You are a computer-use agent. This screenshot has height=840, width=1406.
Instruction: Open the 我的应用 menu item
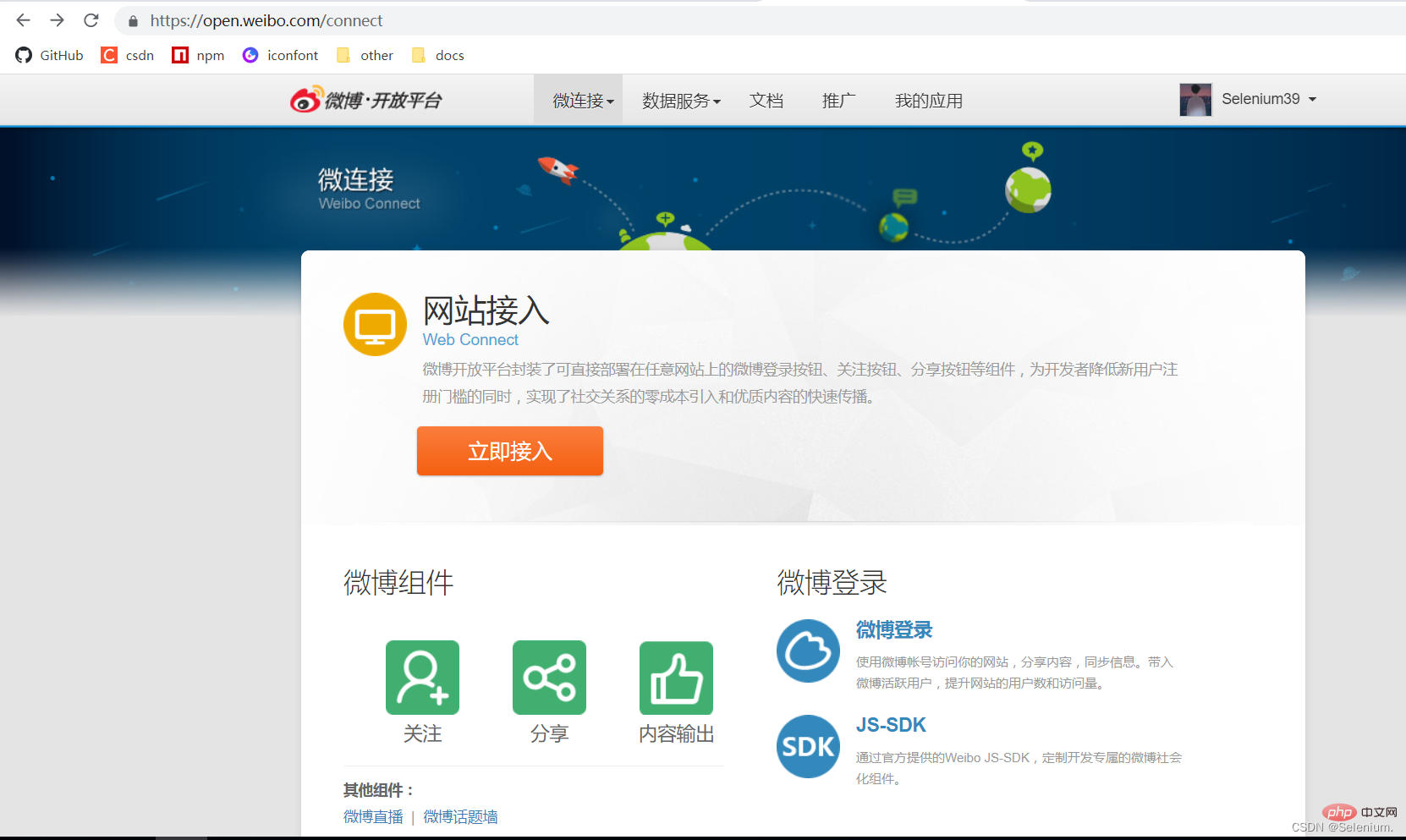click(x=928, y=100)
